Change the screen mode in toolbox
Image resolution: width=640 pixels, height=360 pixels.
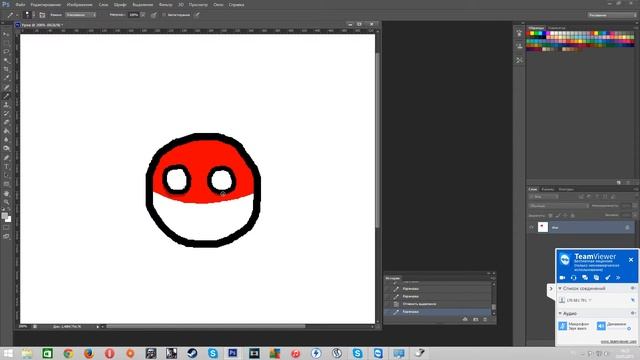(x=6, y=236)
